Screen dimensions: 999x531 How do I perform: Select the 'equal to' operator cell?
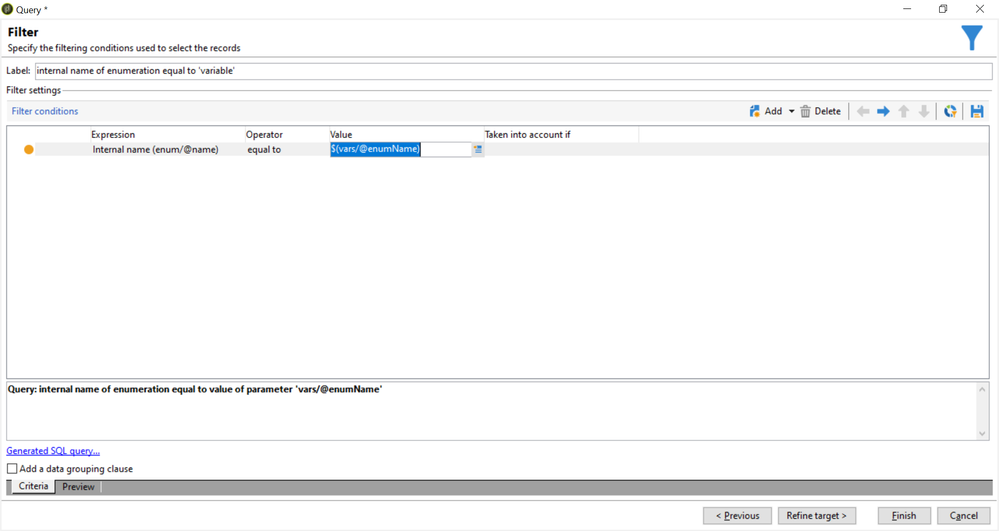pos(264,150)
